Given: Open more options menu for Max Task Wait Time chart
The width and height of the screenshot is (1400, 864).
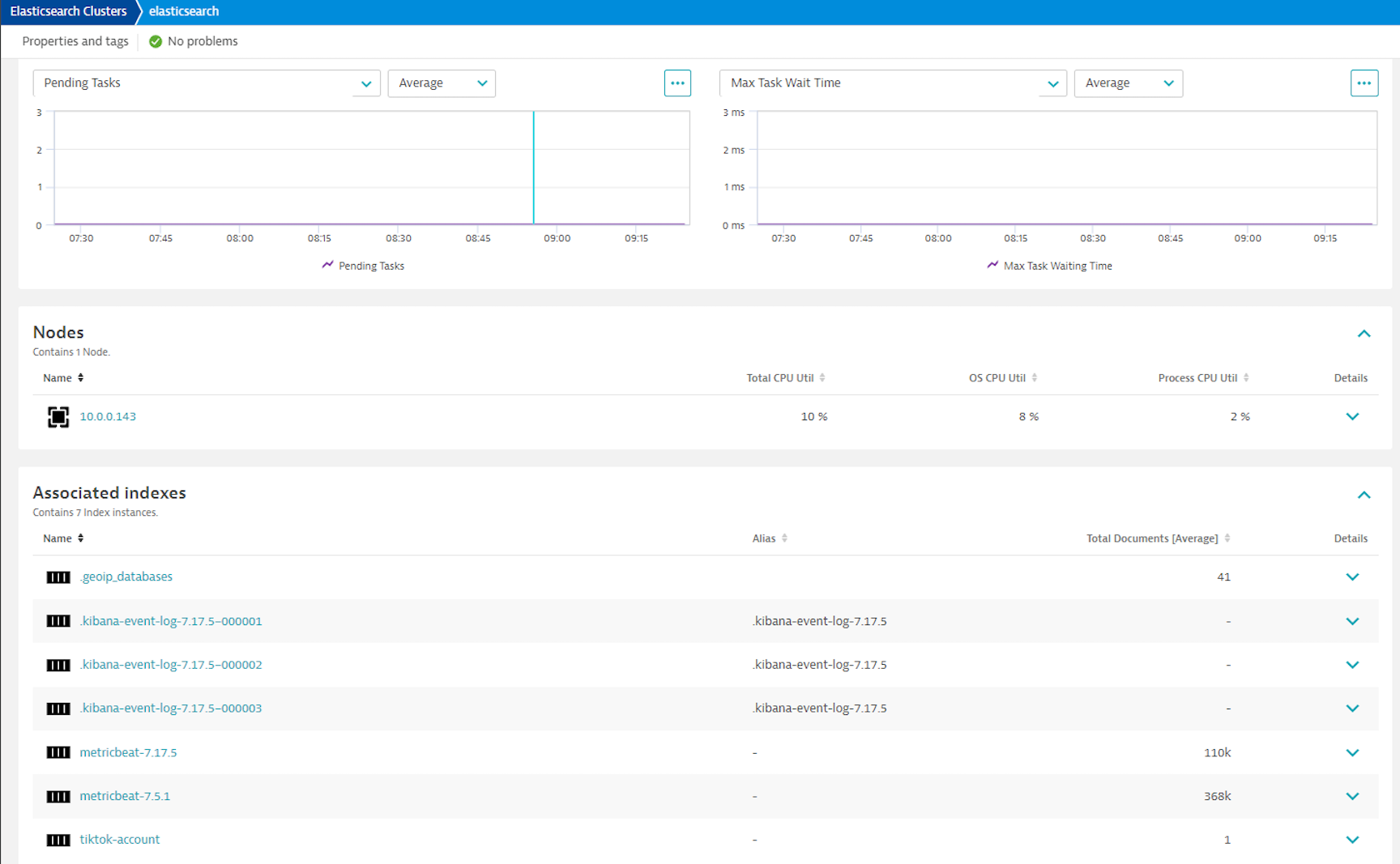Looking at the screenshot, I should coord(1364,83).
